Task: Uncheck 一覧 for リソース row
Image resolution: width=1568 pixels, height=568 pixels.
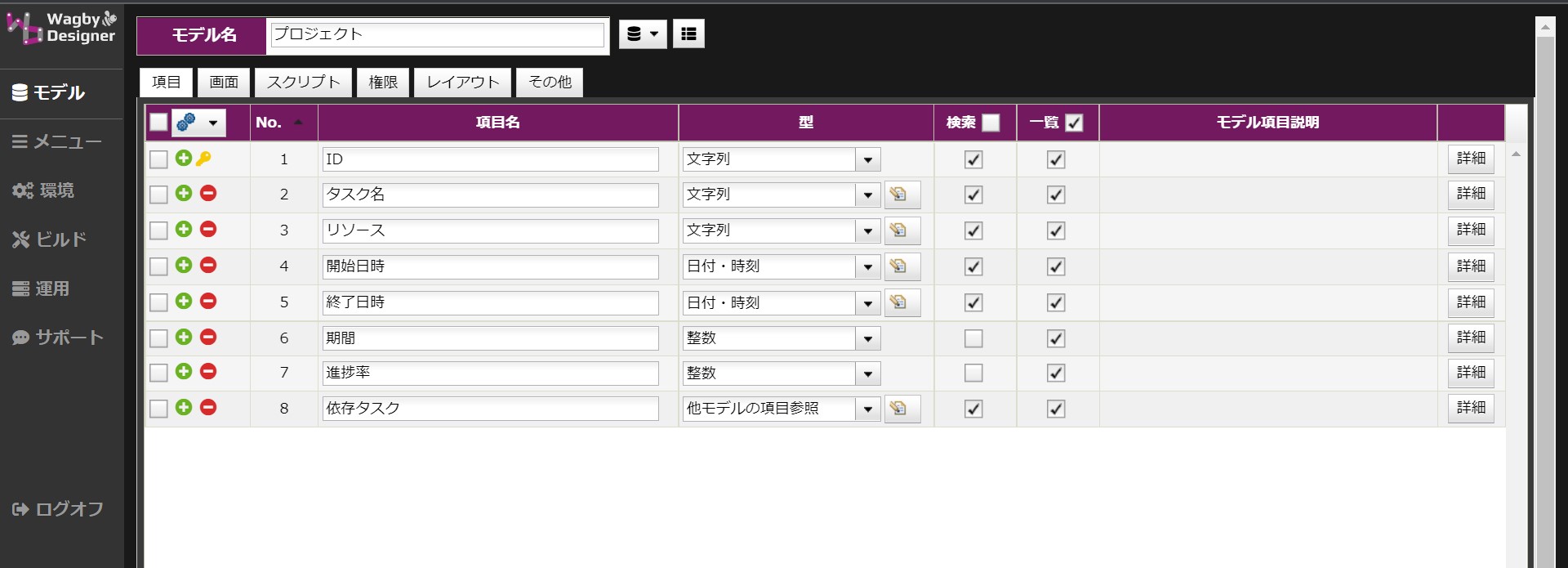Action: [1056, 230]
